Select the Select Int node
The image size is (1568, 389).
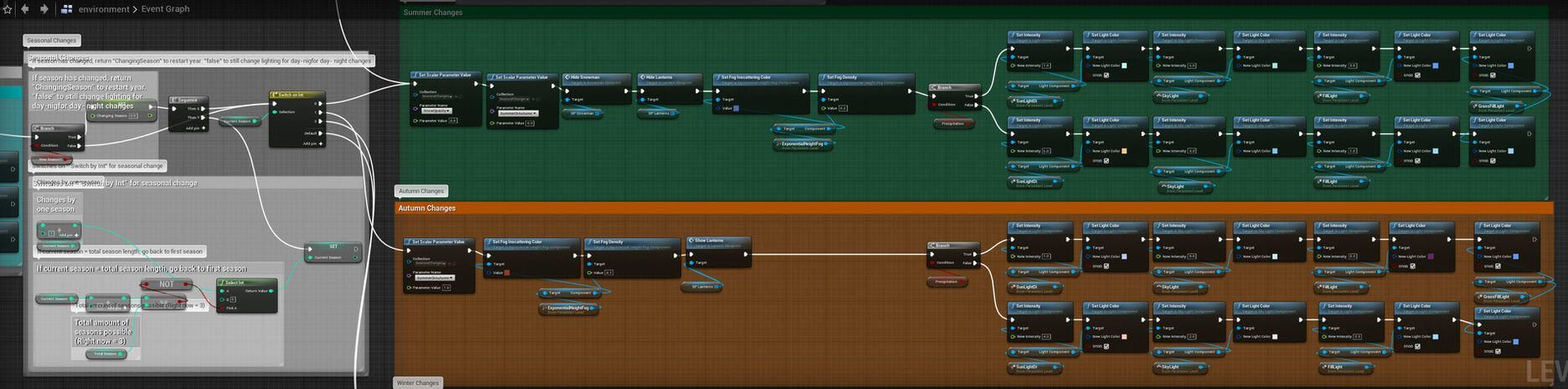point(246,296)
